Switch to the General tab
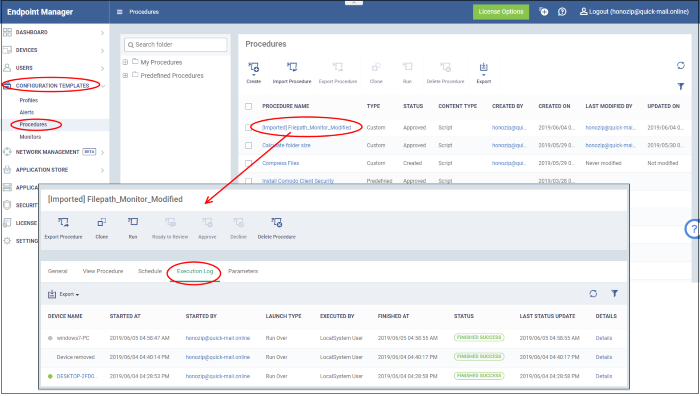This screenshot has height=396, width=700. [x=58, y=271]
